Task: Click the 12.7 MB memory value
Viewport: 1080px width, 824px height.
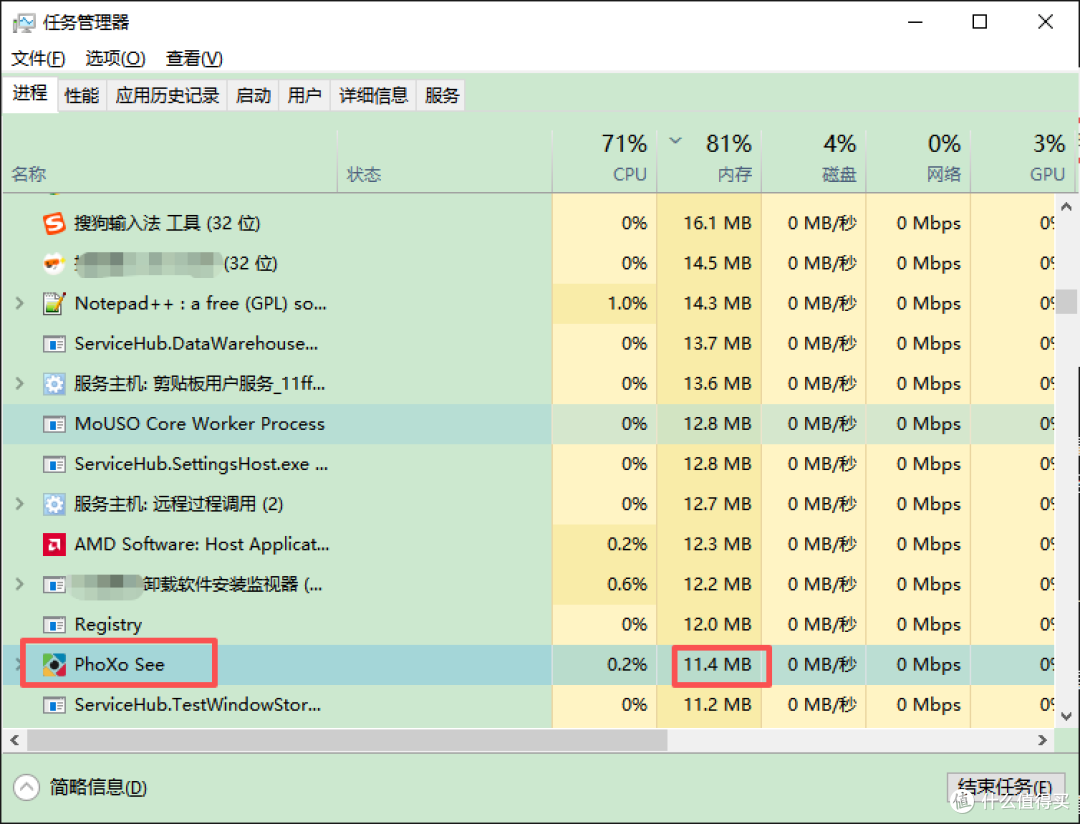Action: point(717,504)
